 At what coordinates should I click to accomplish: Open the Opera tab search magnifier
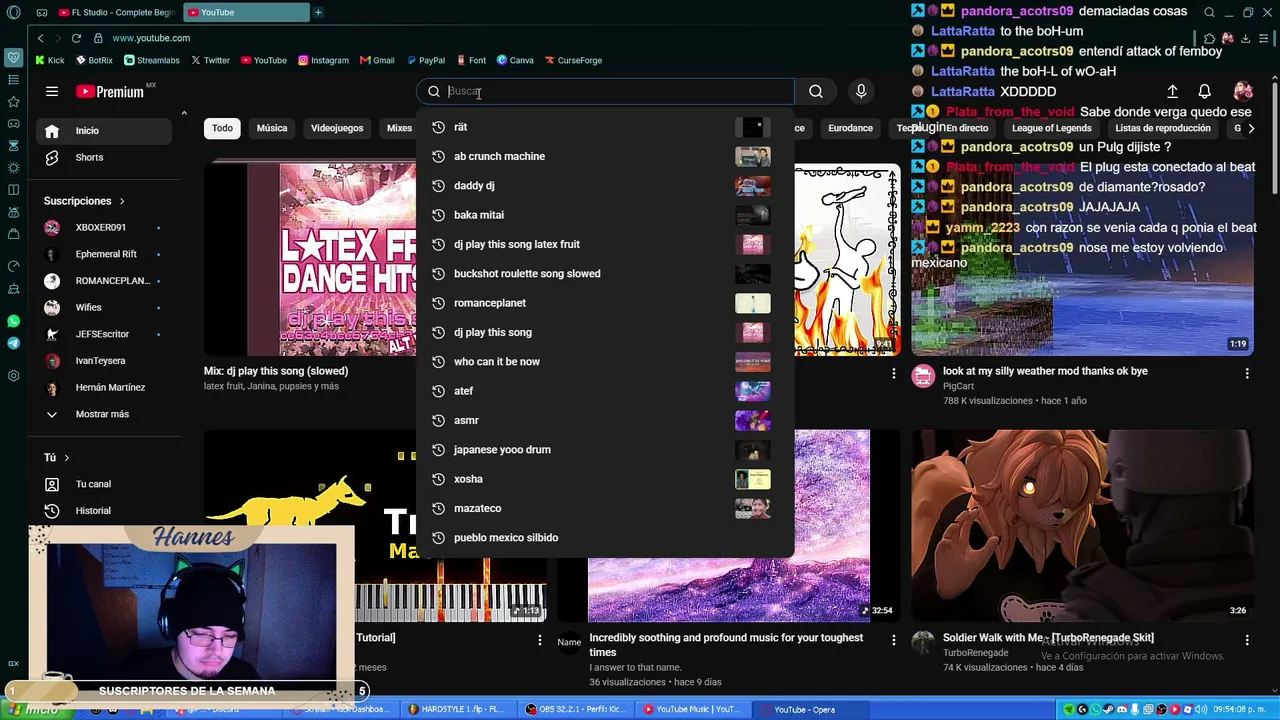[1209, 12]
